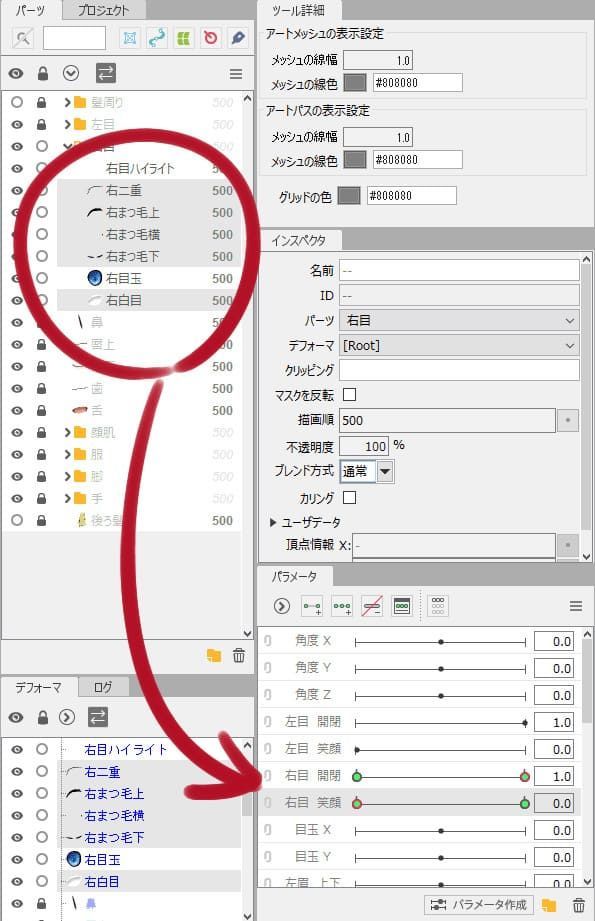Click the circled arrow icon in the deformer toolbar

click(x=67, y=717)
